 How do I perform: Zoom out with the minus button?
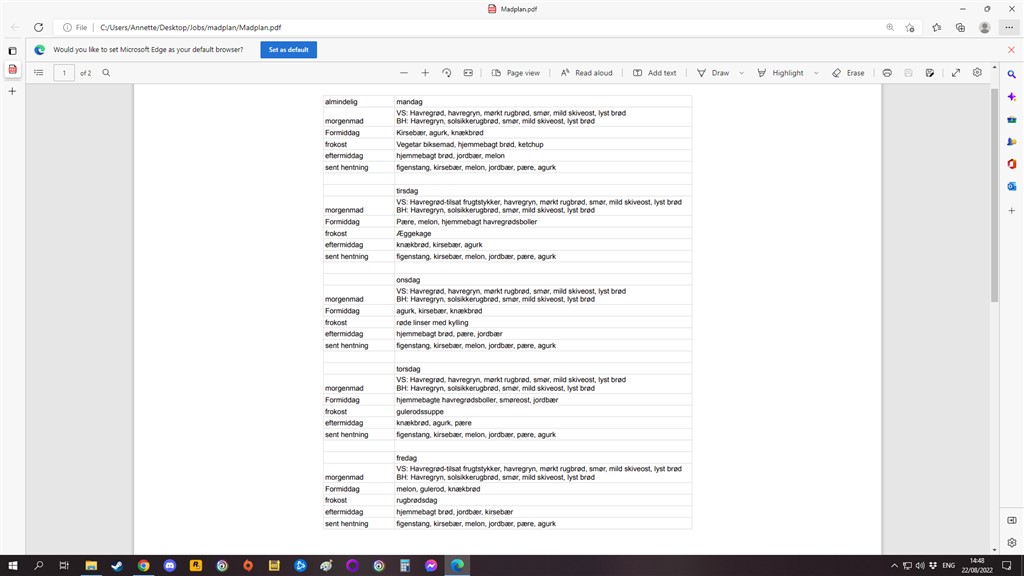click(404, 73)
